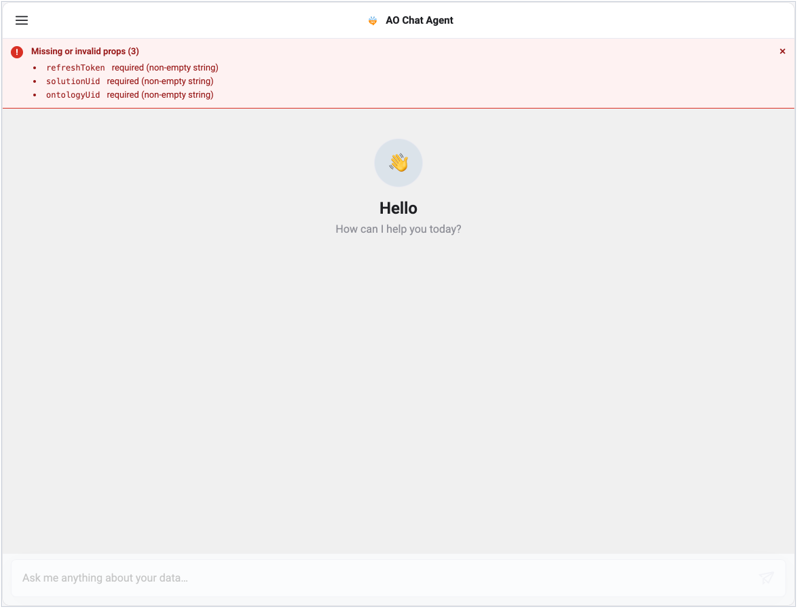Viewport: 797px width, 608px height.
Task: Click the bullet point before ontologyUid
Action: tap(35, 95)
